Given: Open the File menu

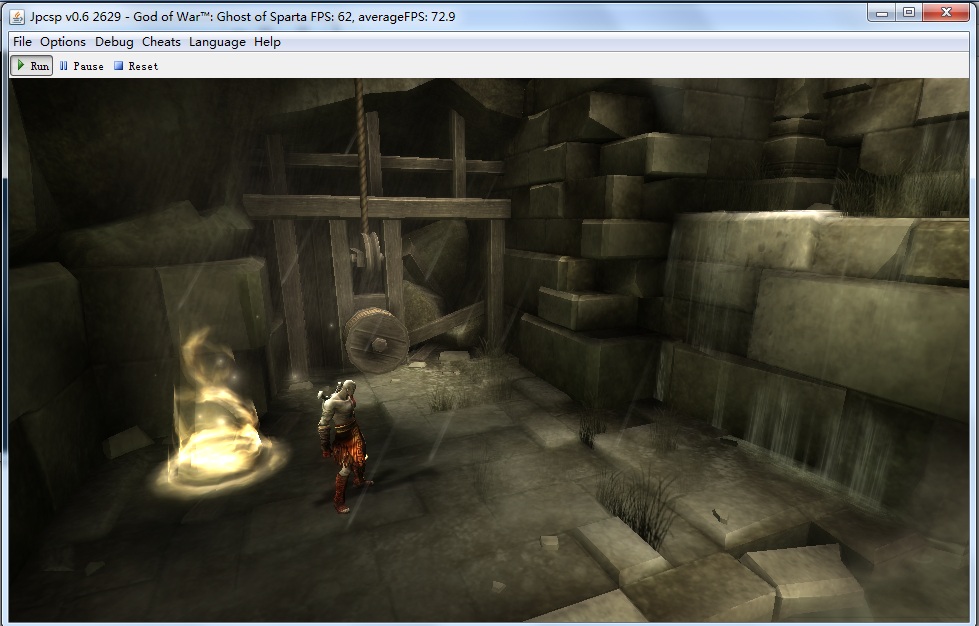Looking at the screenshot, I should pyautogui.click(x=22, y=42).
